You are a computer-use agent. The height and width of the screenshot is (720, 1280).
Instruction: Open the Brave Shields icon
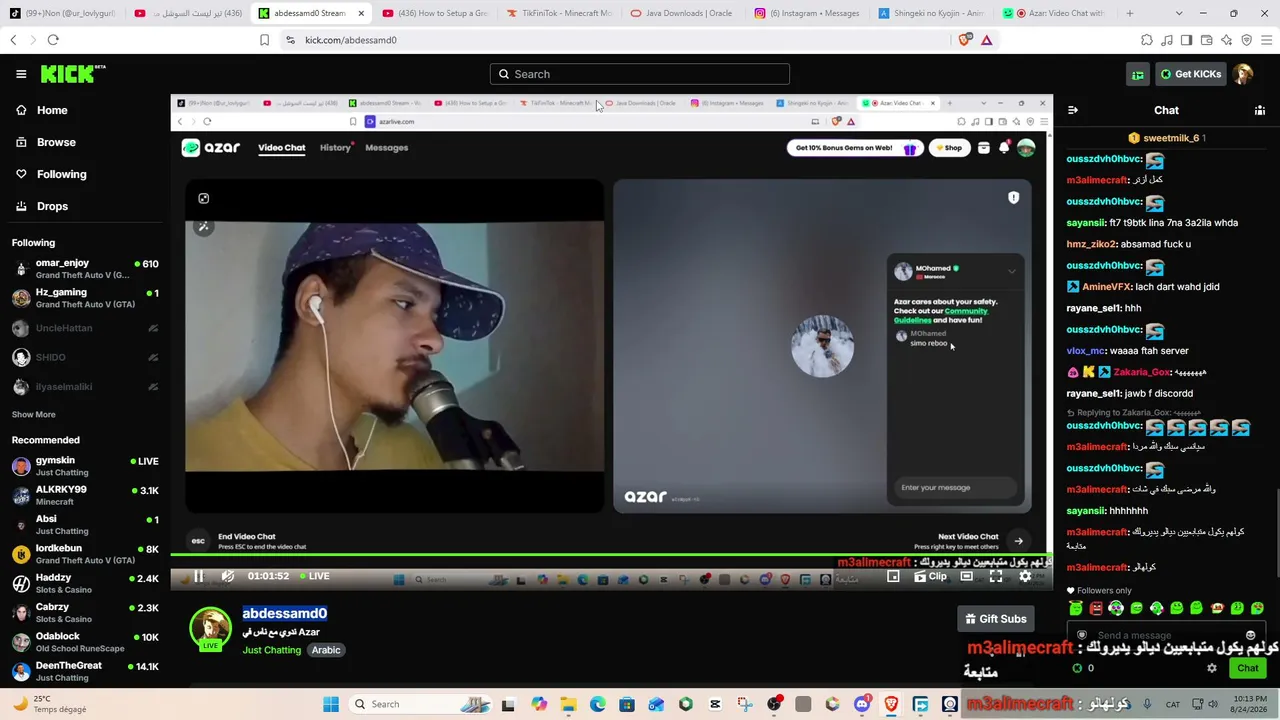click(965, 40)
